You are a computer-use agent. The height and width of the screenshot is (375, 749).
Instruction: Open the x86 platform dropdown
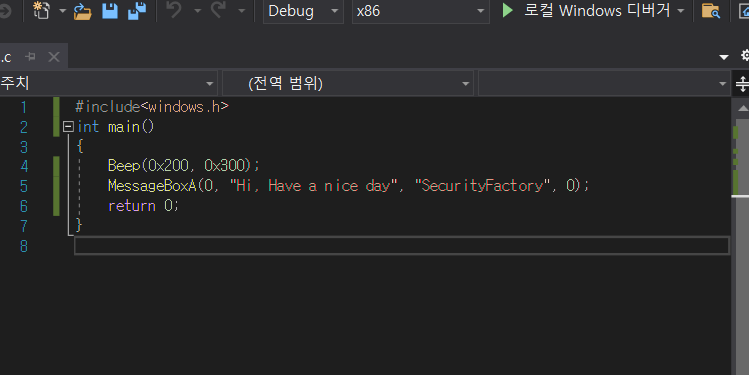[x=421, y=11]
